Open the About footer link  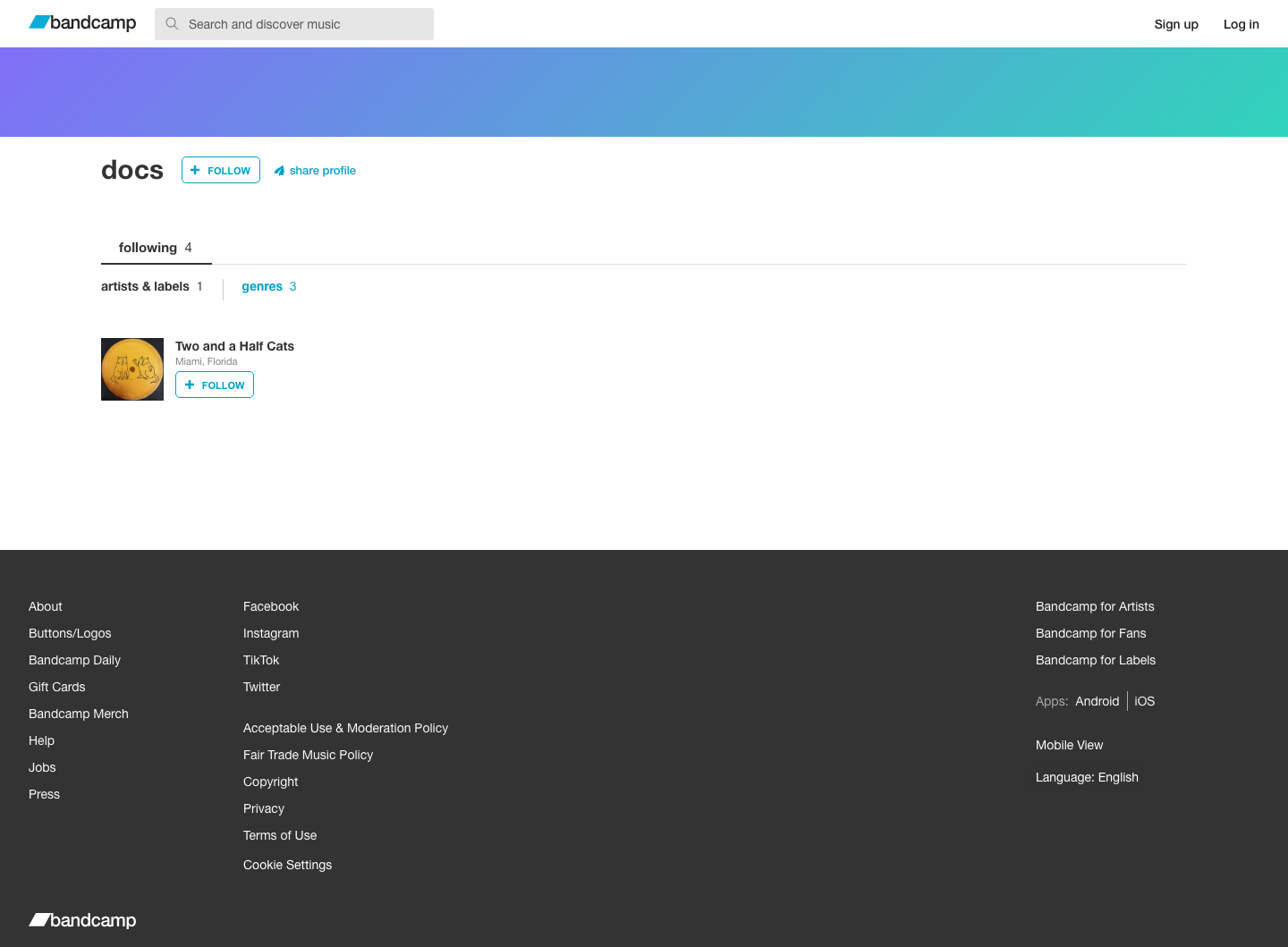pos(46,606)
